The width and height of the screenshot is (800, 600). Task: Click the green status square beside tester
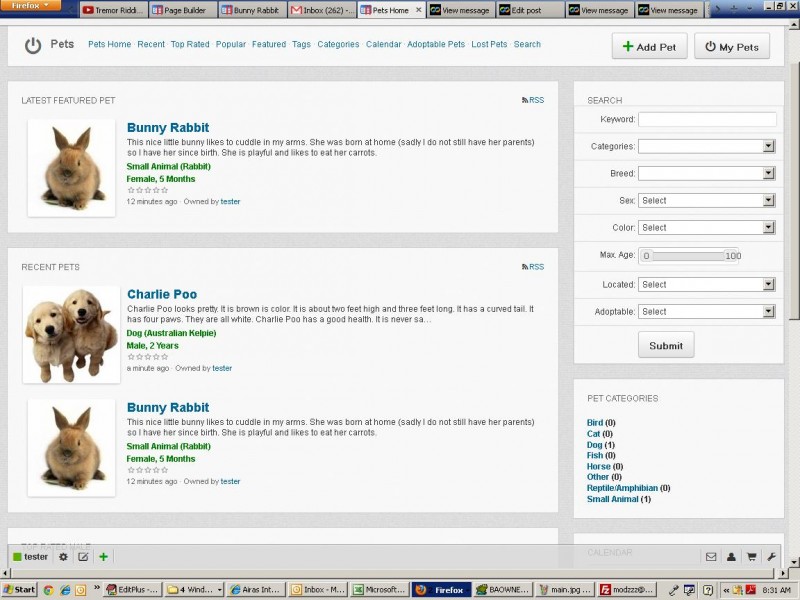tap(17, 557)
